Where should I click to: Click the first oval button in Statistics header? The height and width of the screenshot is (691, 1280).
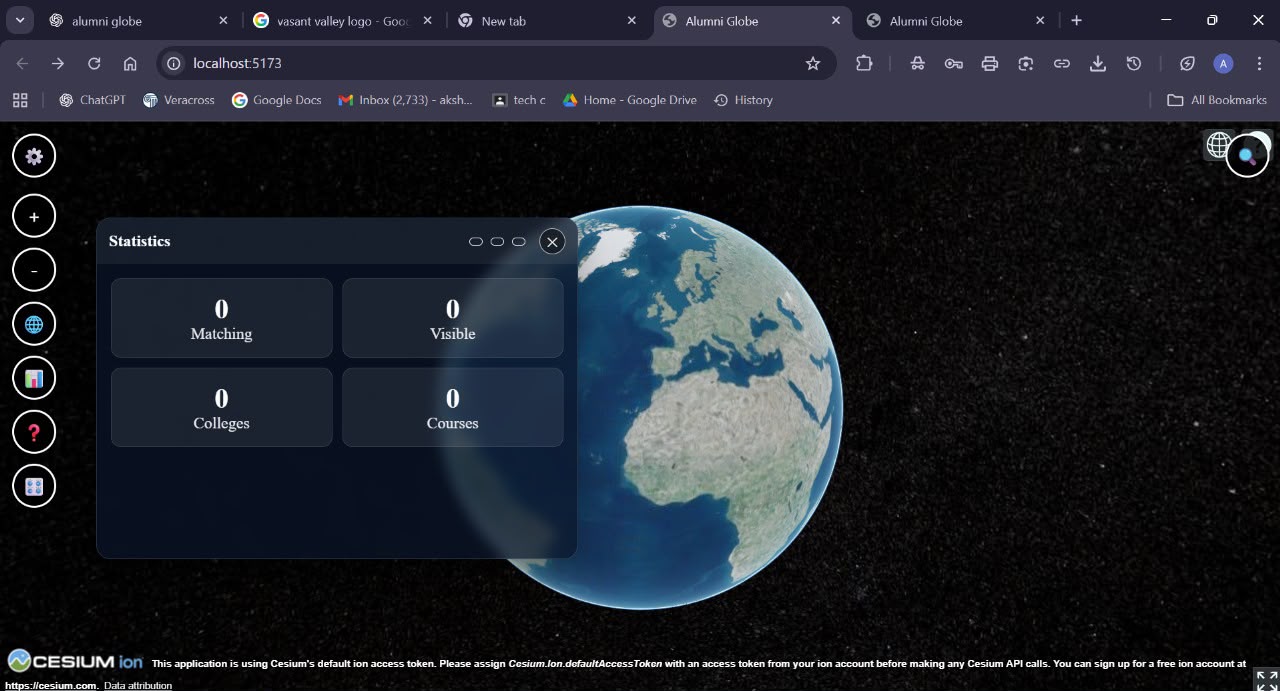(476, 242)
